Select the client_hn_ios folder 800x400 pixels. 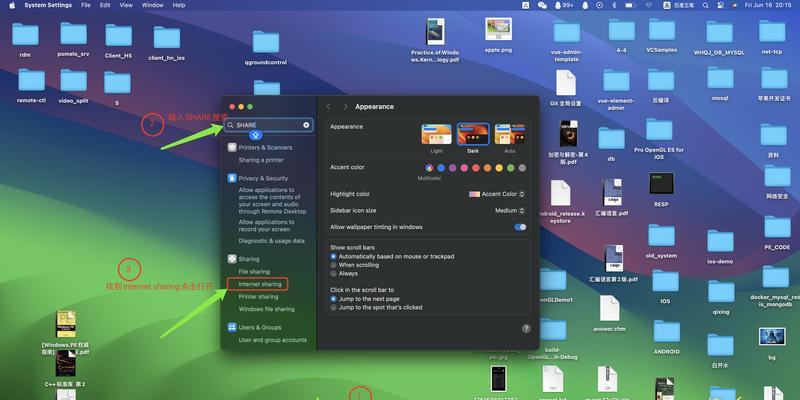(x=167, y=38)
